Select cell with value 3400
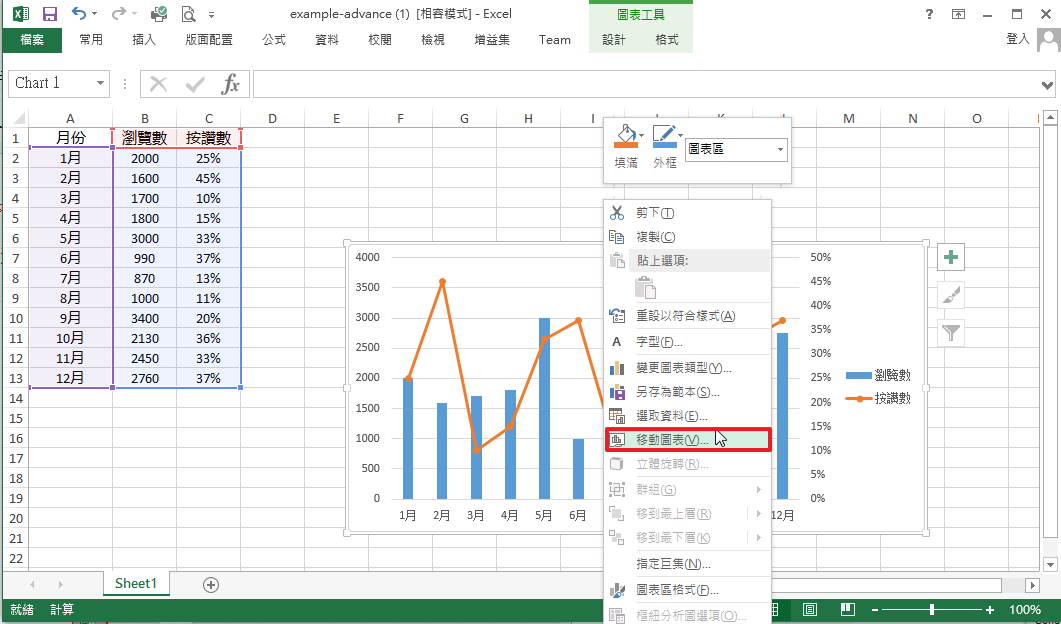1061x624 pixels. pyautogui.click(x=145, y=318)
